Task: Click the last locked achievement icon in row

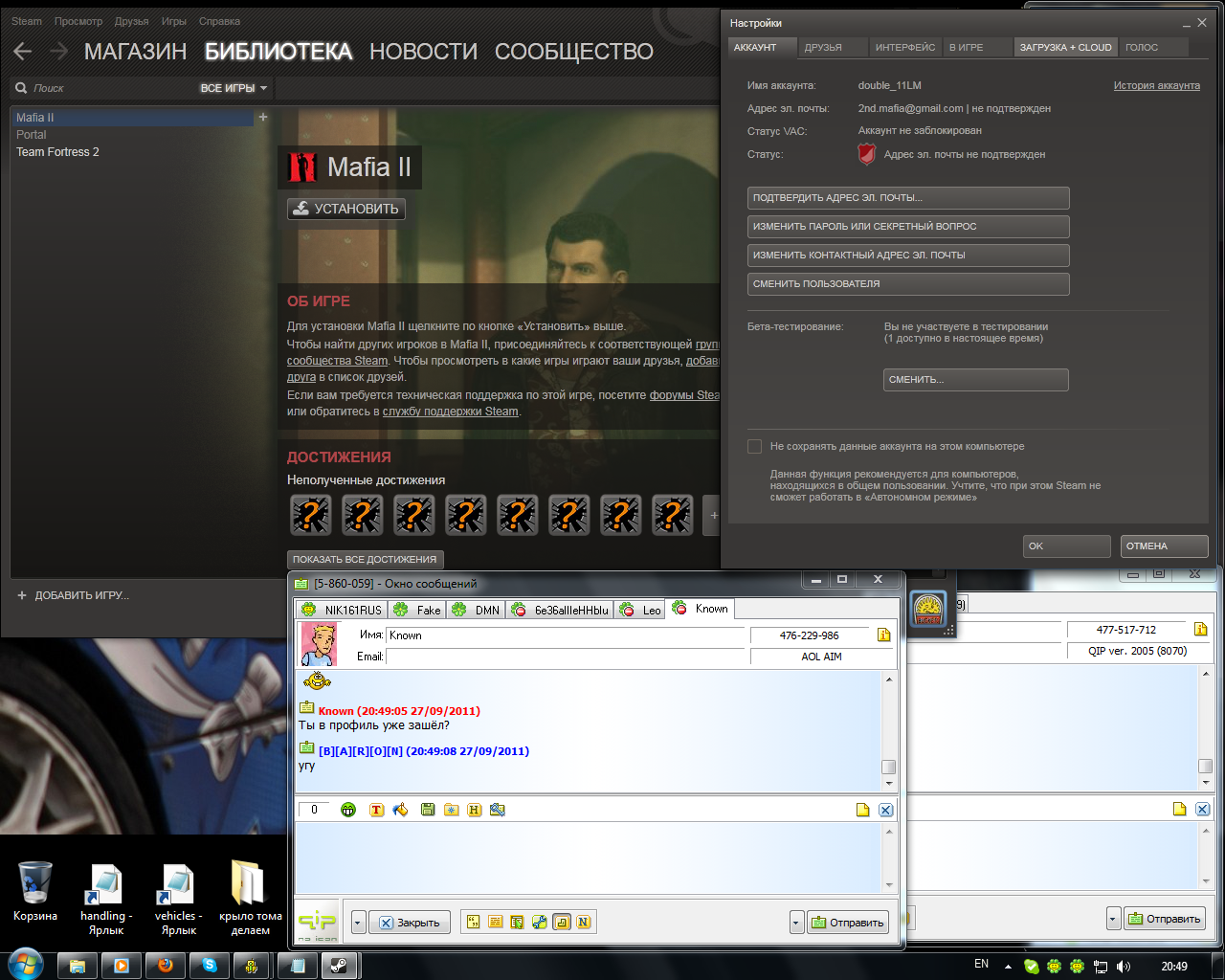Action: click(673, 515)
